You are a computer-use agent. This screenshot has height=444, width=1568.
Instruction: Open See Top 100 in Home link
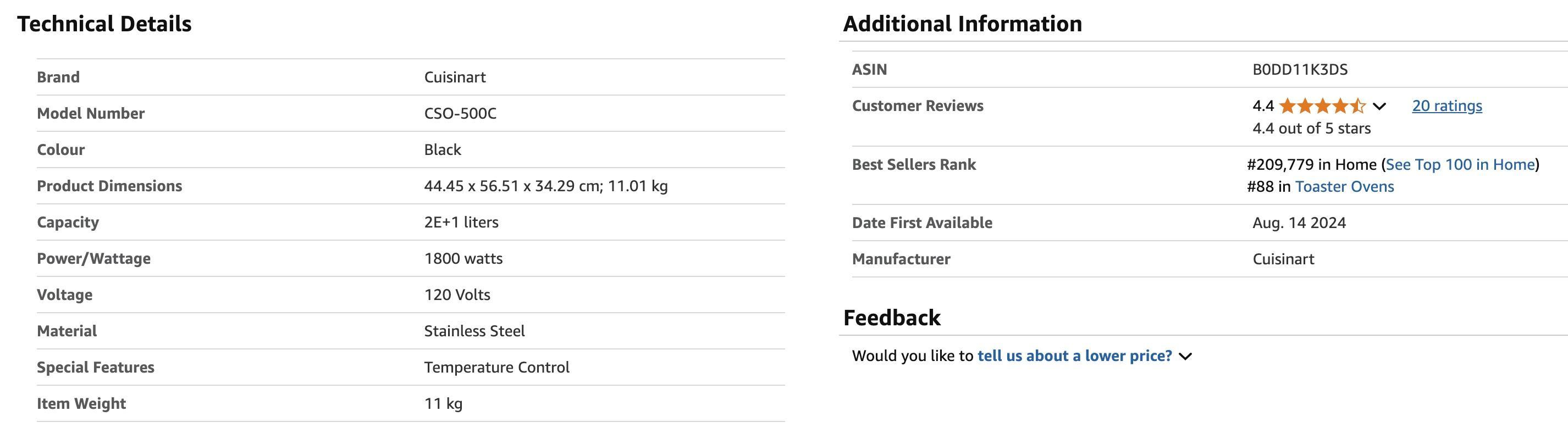[x=1460, y=164]
